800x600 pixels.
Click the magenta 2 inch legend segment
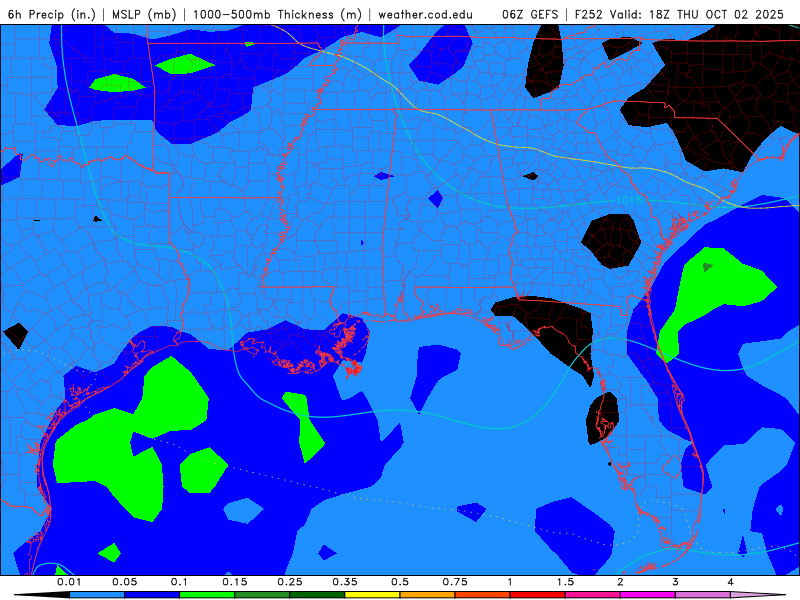(x=648, y=595)
